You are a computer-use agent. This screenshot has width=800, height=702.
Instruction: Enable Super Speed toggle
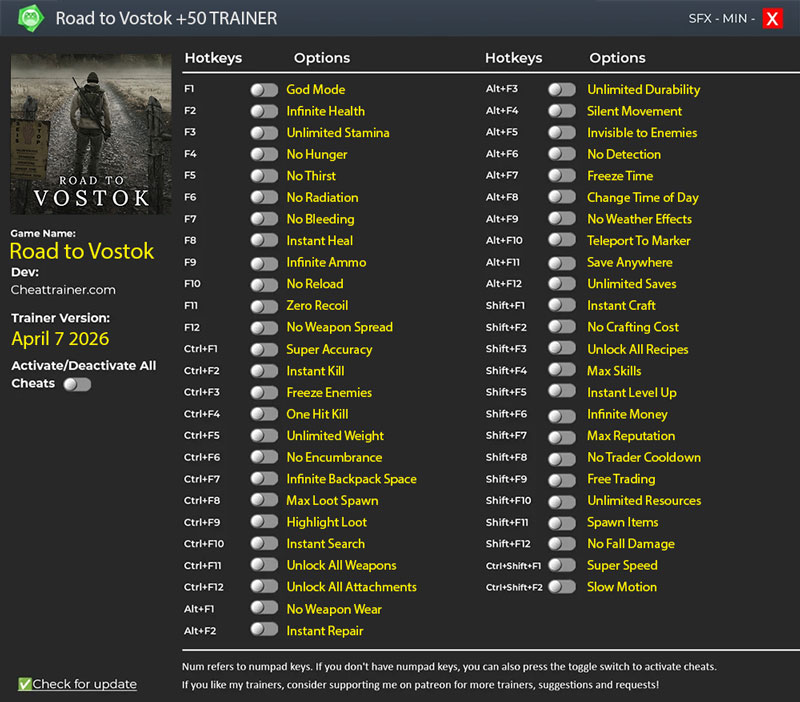562,566
